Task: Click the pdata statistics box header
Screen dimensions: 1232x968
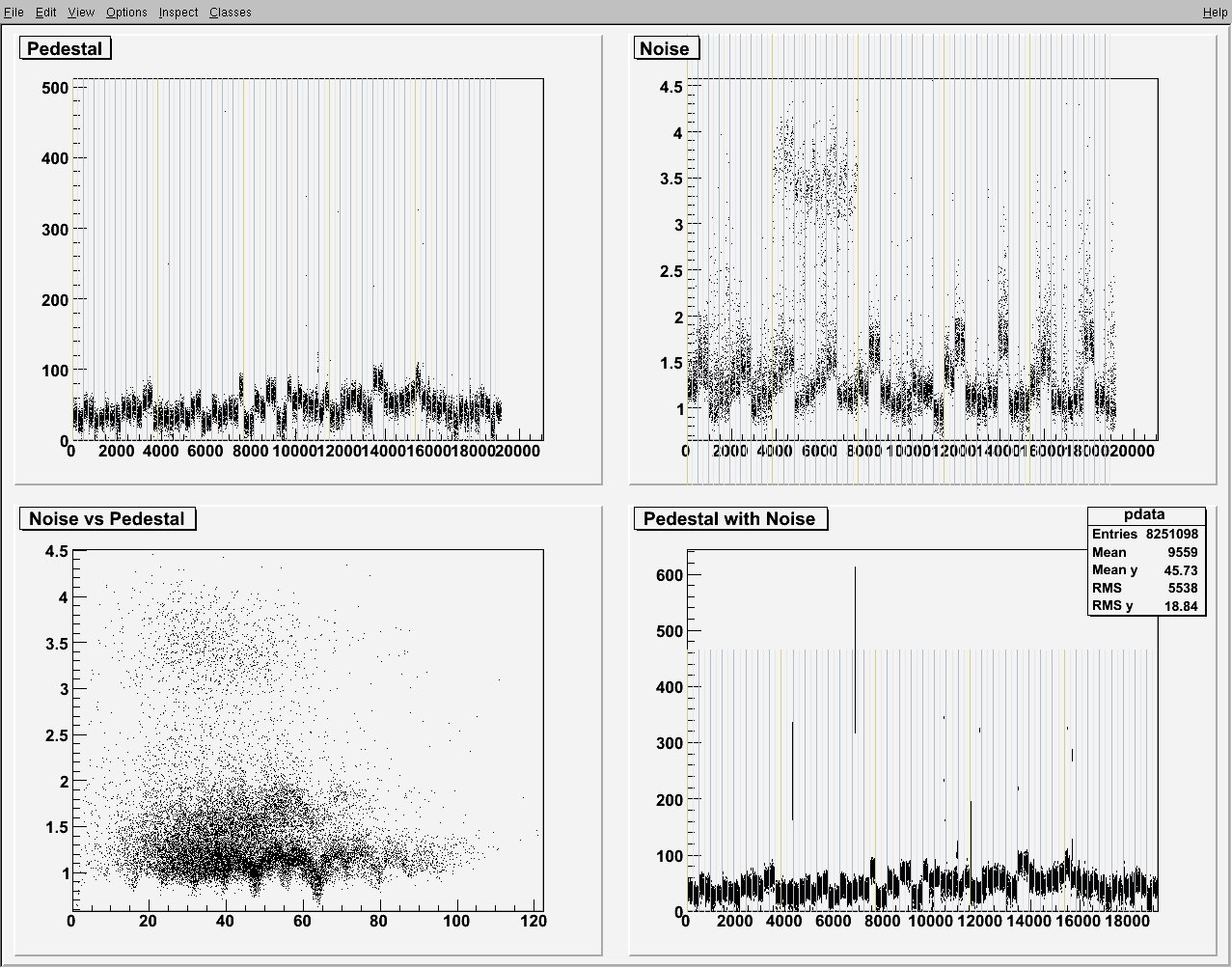Action: pyautogui.click(x=1146, y=516)
